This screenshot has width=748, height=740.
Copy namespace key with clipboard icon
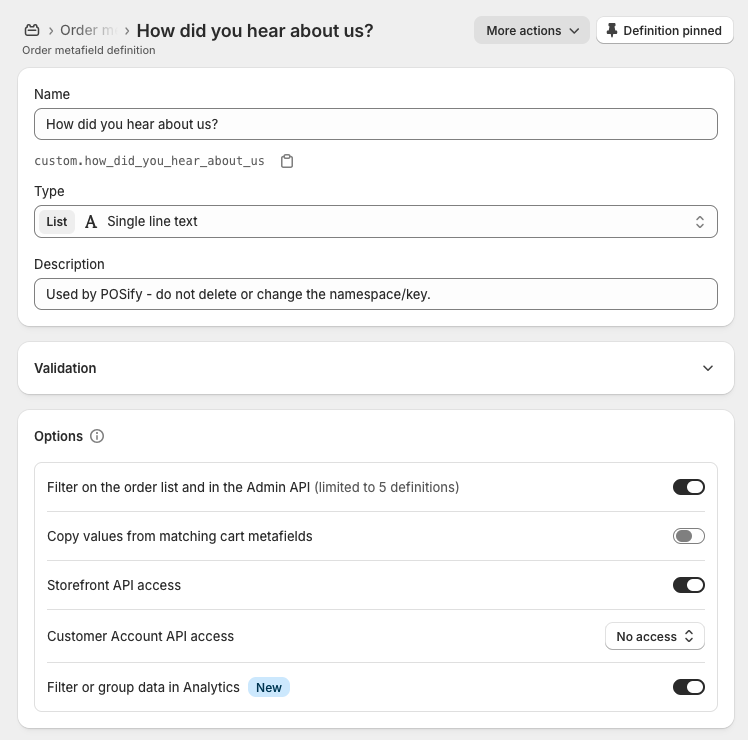click(287, 161)
